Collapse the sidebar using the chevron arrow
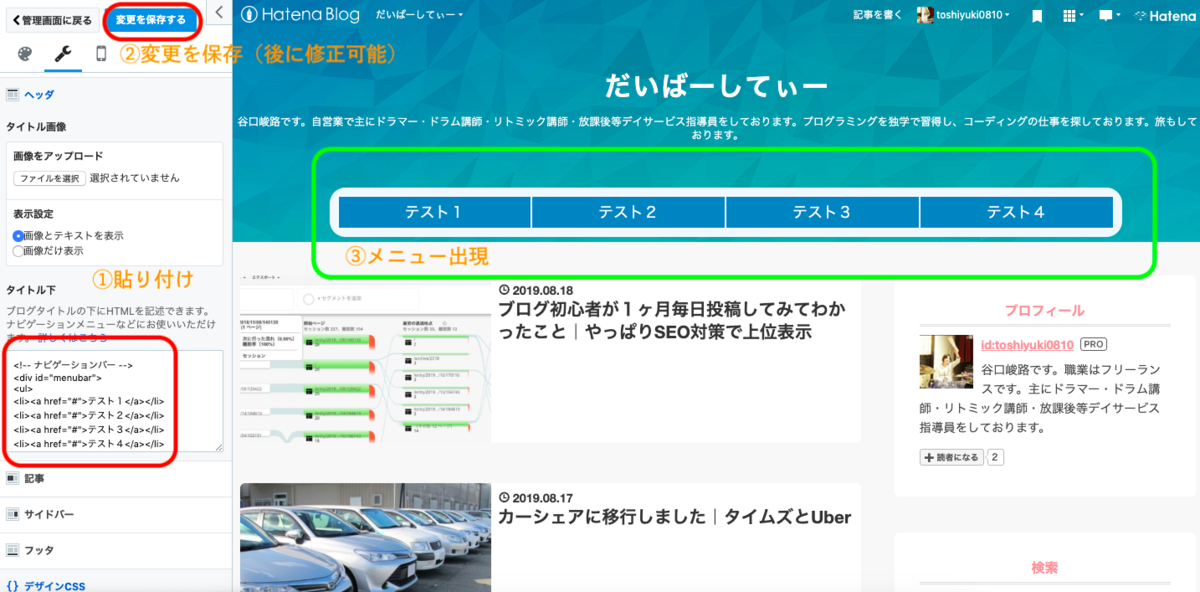The width and height of the screenshot is (1200, 592). [x=219, y=14]
